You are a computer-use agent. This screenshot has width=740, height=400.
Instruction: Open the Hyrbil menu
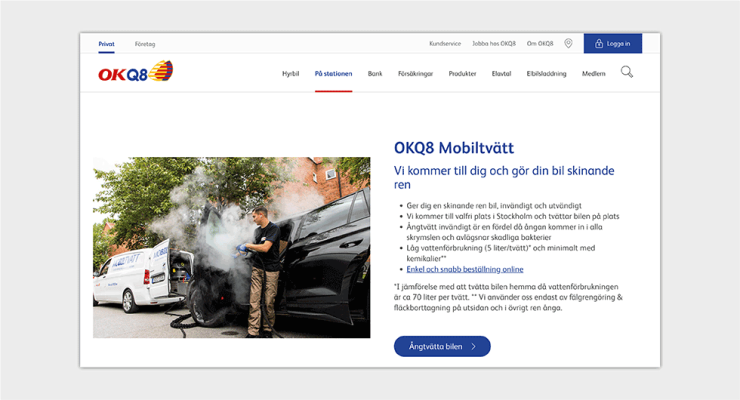(291, 74)
